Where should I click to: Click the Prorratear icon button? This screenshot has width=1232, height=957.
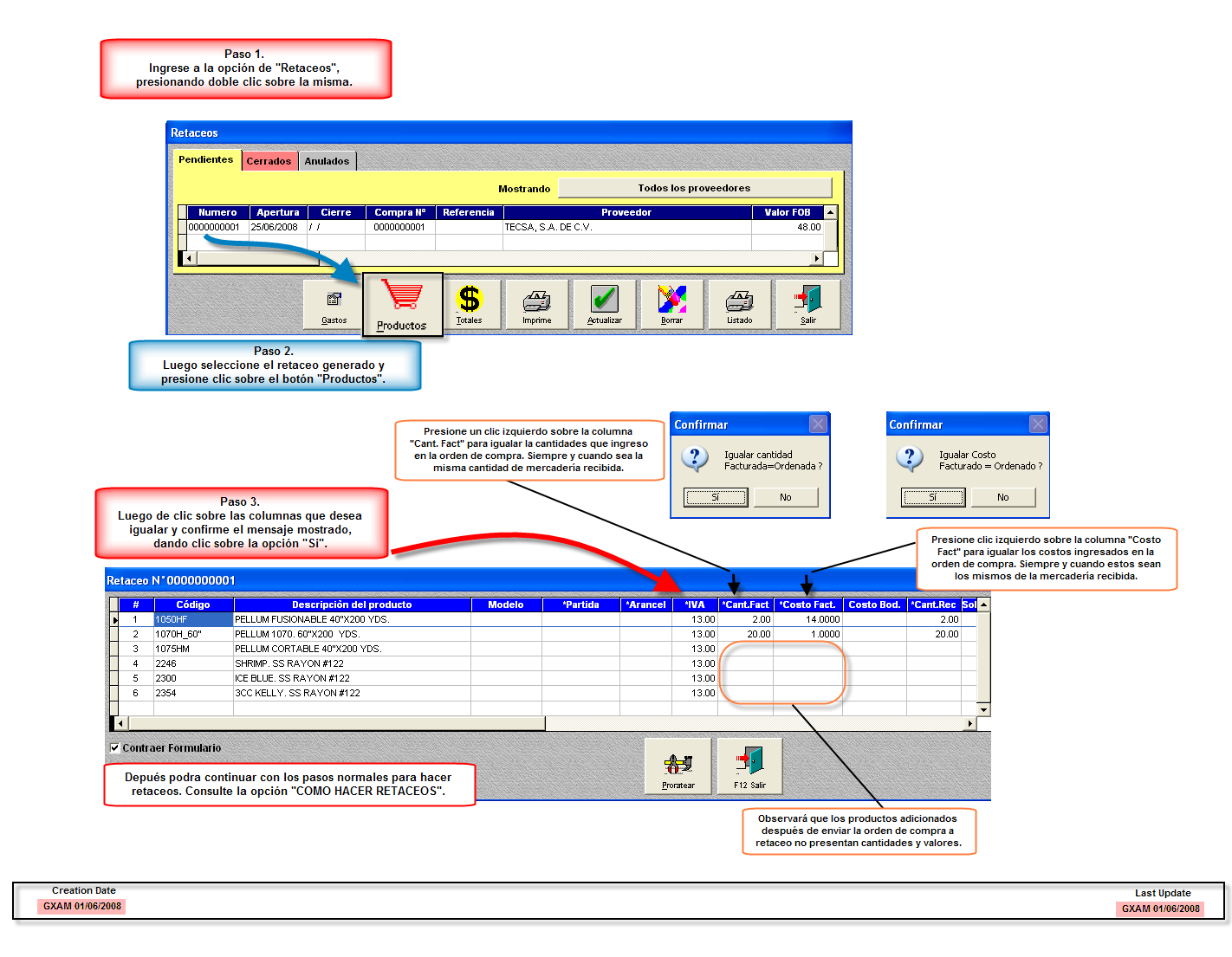678,766
